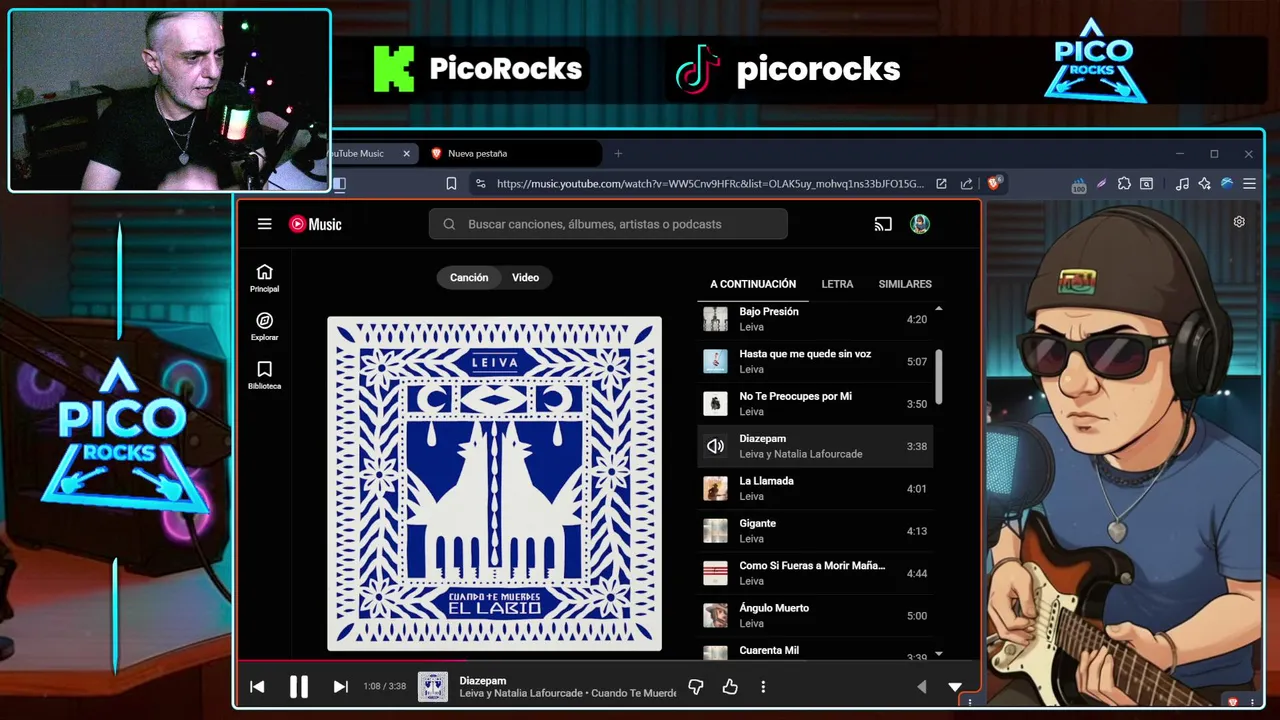
Task: Open the YouTube Music hamburger menu
Action: 264,224
